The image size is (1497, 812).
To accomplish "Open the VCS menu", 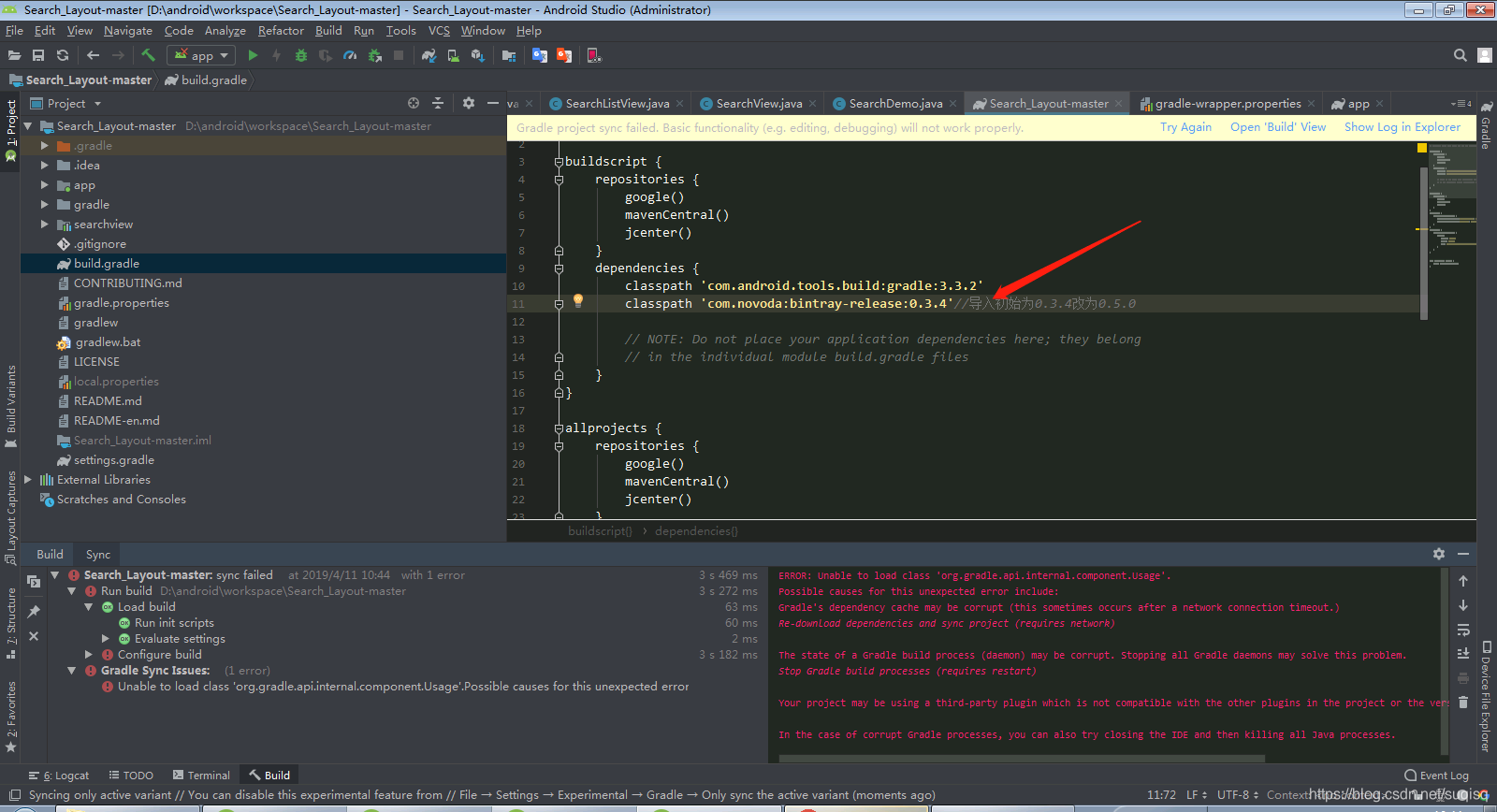I will (x=439, y=31).
